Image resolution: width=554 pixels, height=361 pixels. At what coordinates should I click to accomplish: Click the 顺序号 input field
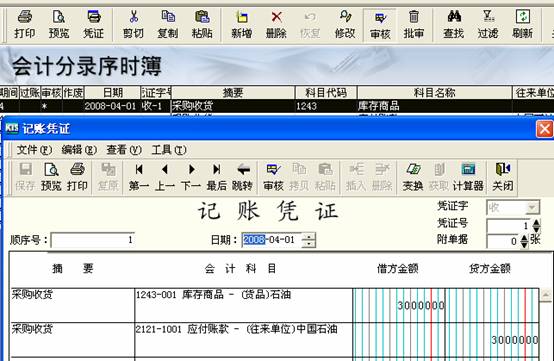93,240
